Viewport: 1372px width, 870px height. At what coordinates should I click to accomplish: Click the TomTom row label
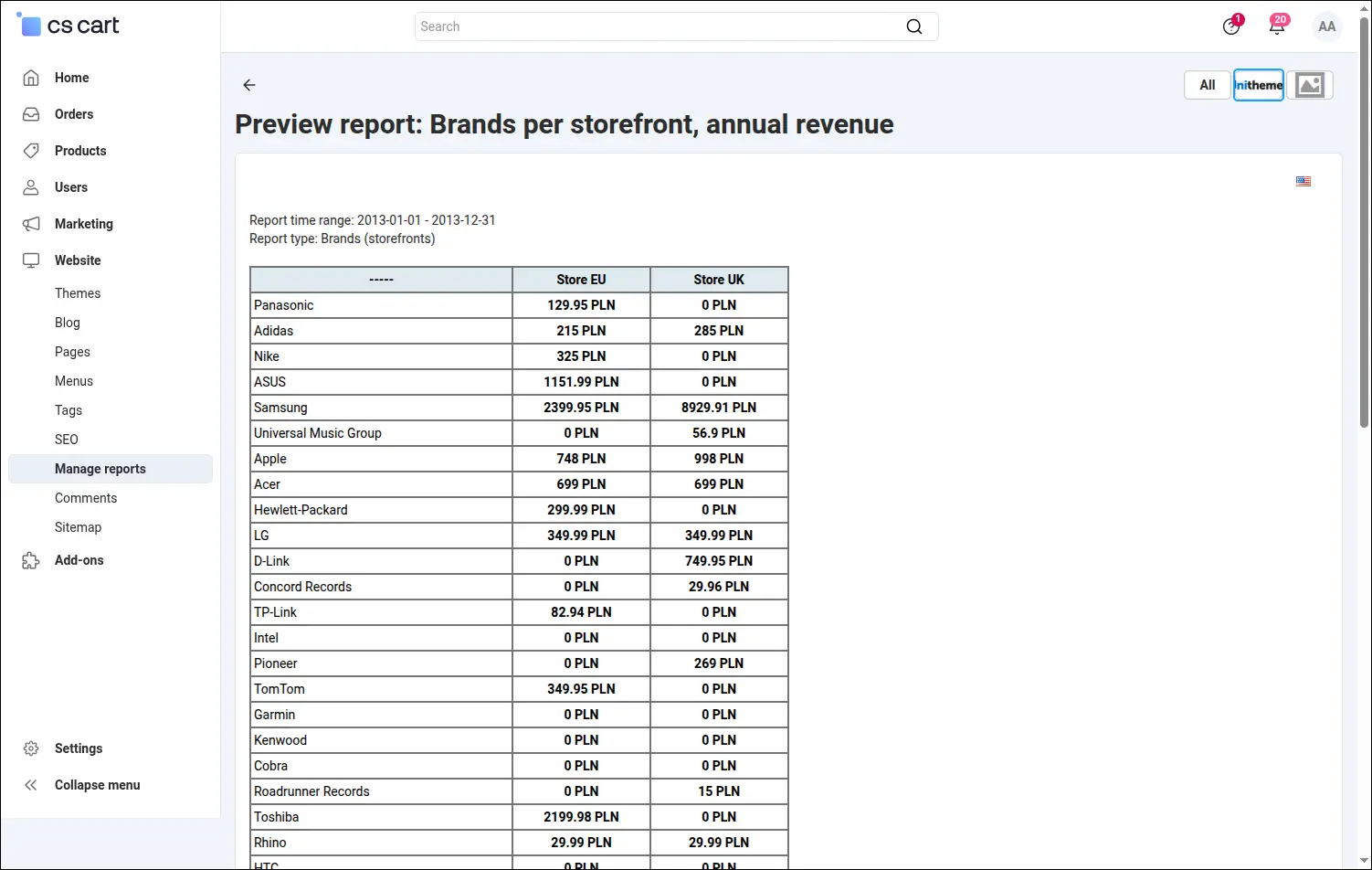click(280, 689)
